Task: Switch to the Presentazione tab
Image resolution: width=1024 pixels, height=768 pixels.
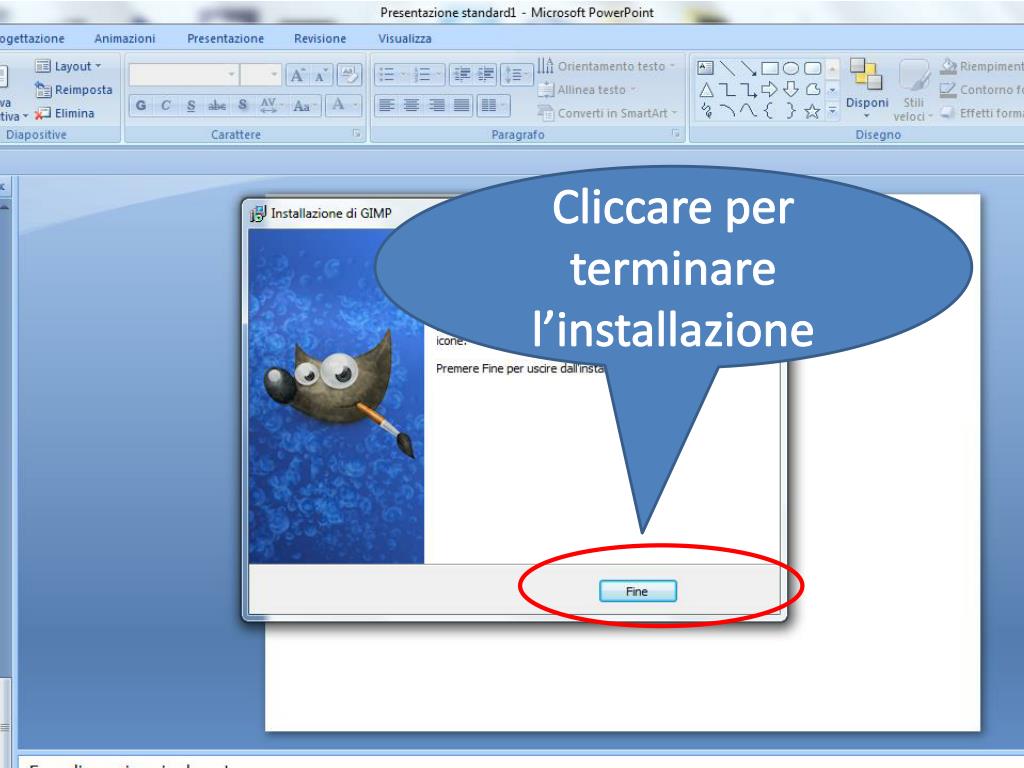Action: point(225,39)
